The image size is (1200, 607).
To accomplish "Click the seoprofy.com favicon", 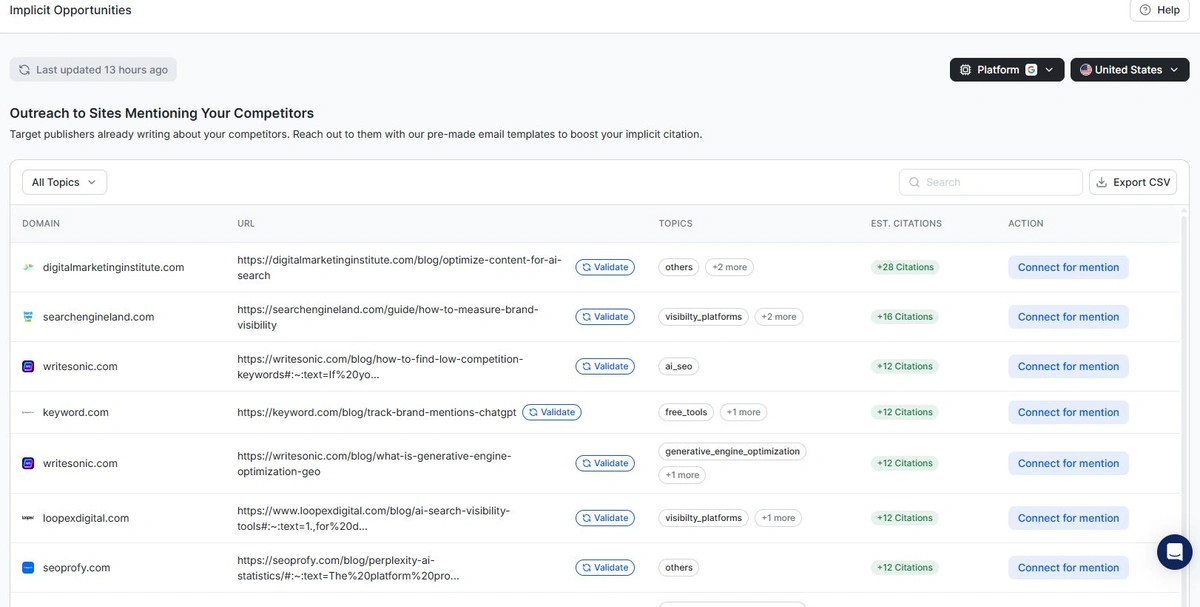I will click(x=27, y=567).
